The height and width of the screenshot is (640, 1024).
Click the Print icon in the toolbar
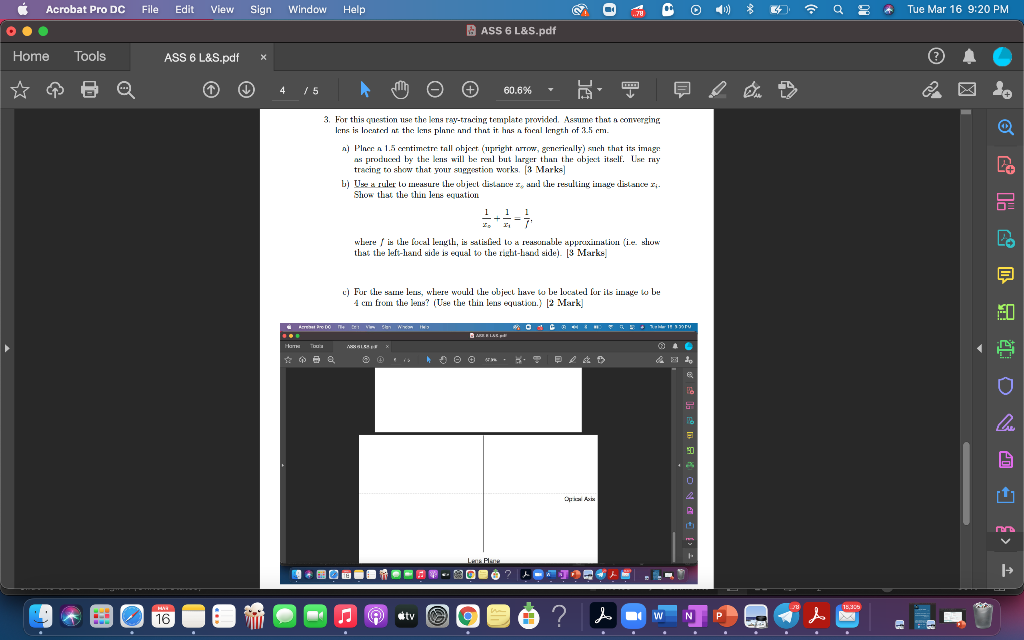tap(89, 90)
